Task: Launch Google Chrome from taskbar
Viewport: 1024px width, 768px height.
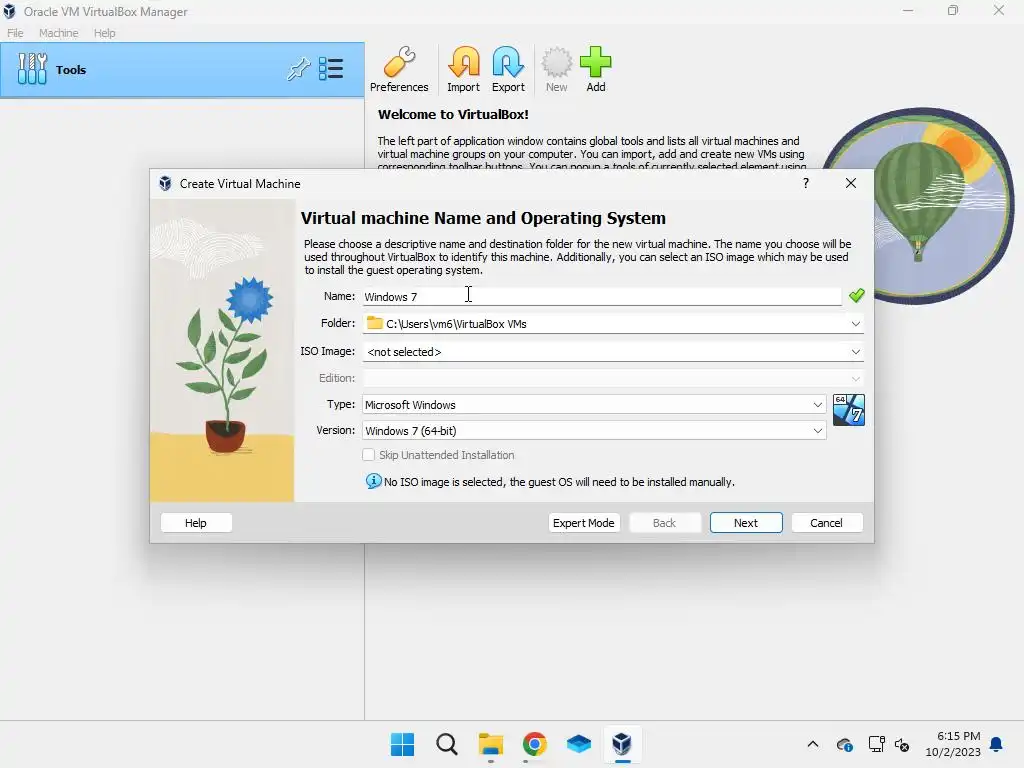Action: pos(534,744)
